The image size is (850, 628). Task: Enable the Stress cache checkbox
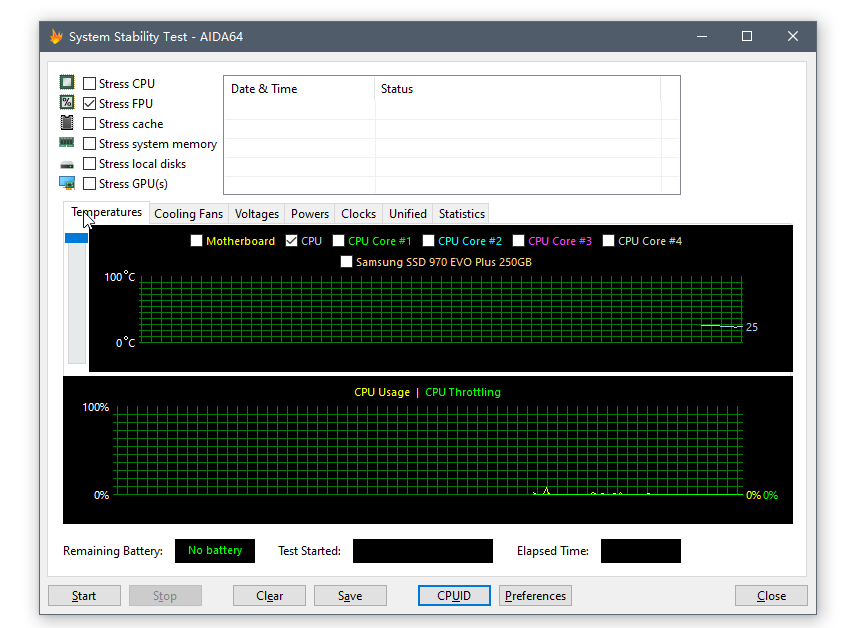tap(89, 124)
